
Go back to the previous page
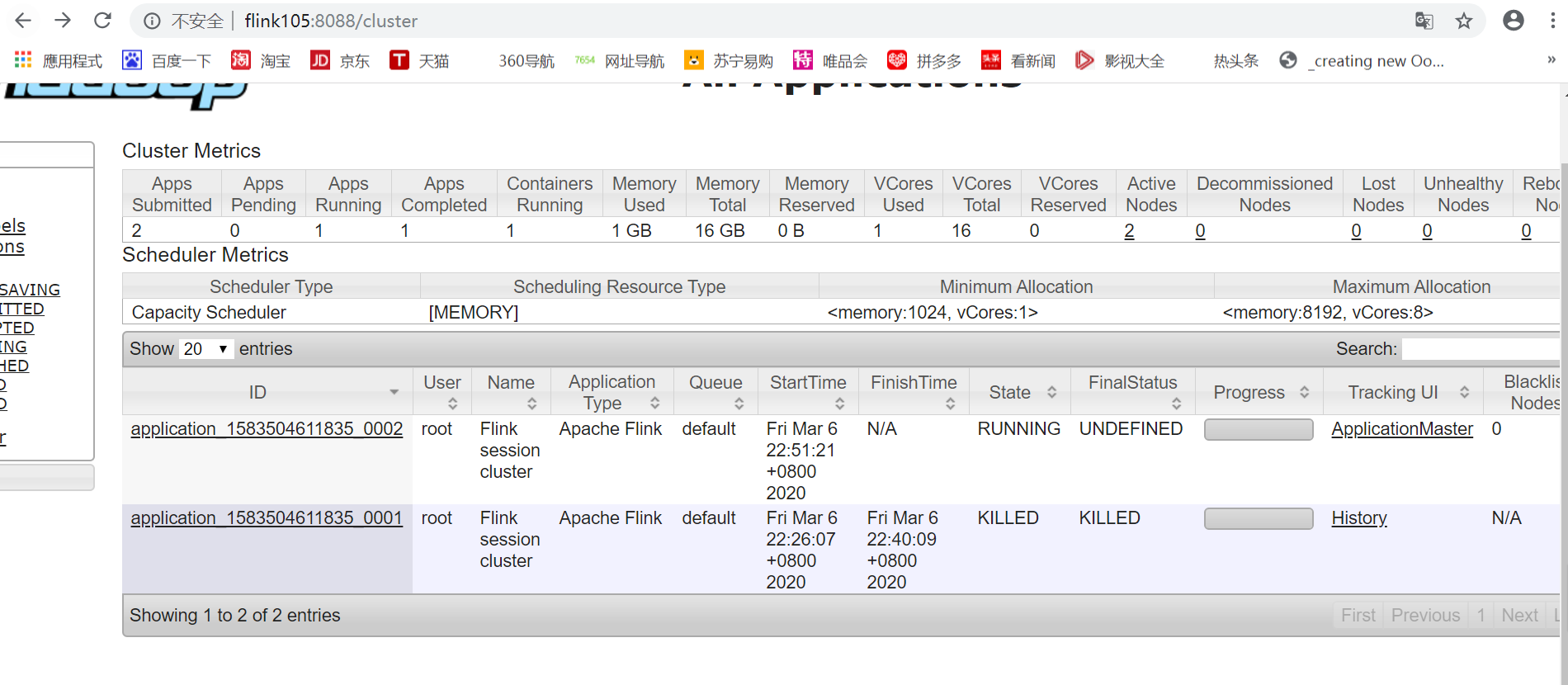pyautogui.click(x=23, y=21)
